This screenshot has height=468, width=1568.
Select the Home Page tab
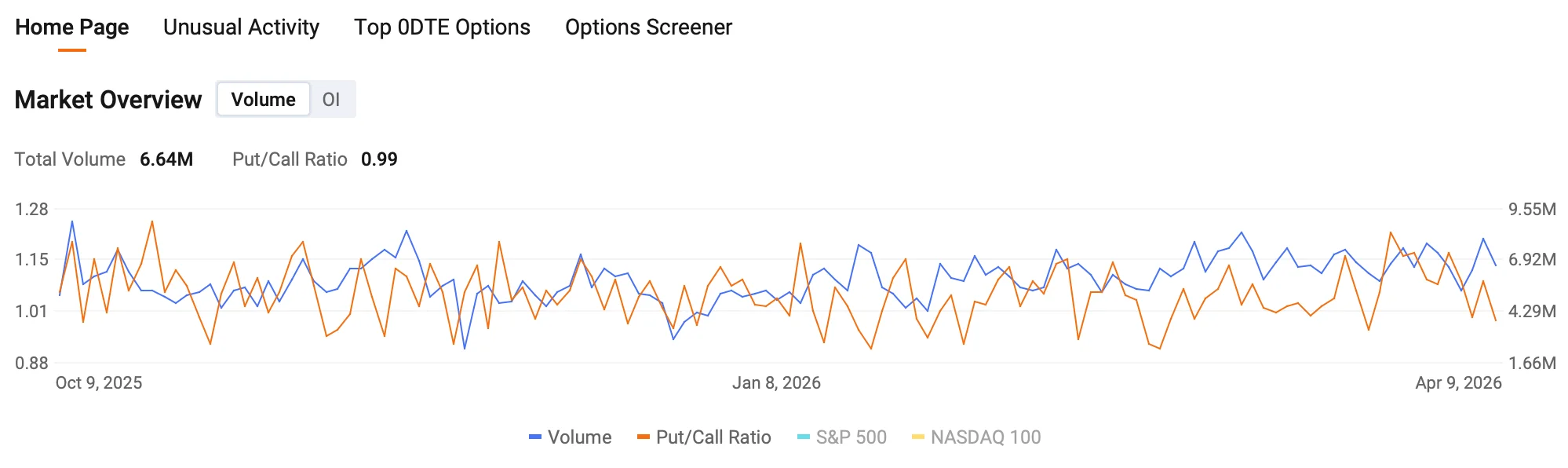click(72, 27)
